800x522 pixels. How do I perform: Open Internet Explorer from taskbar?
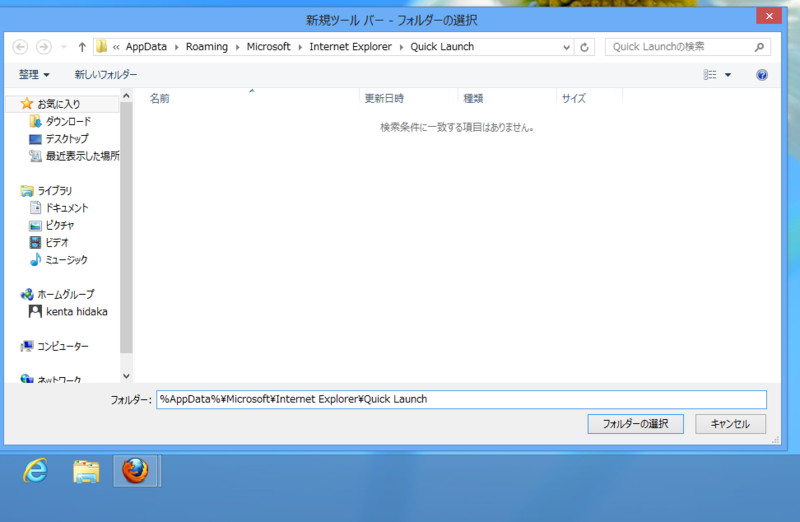(36, 470)
